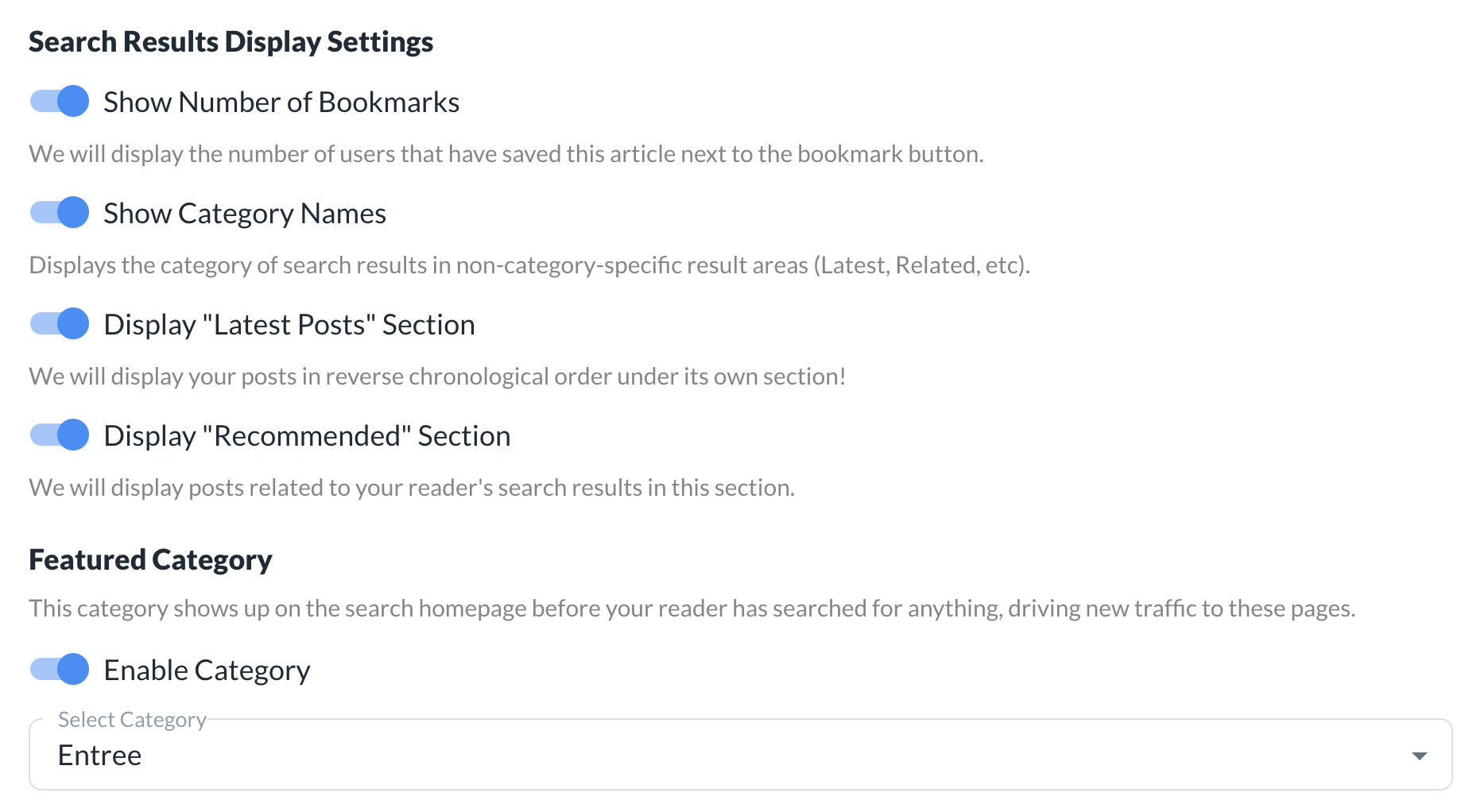Click the Featured Category heading

pyautogui.click(x=151, y=559)
